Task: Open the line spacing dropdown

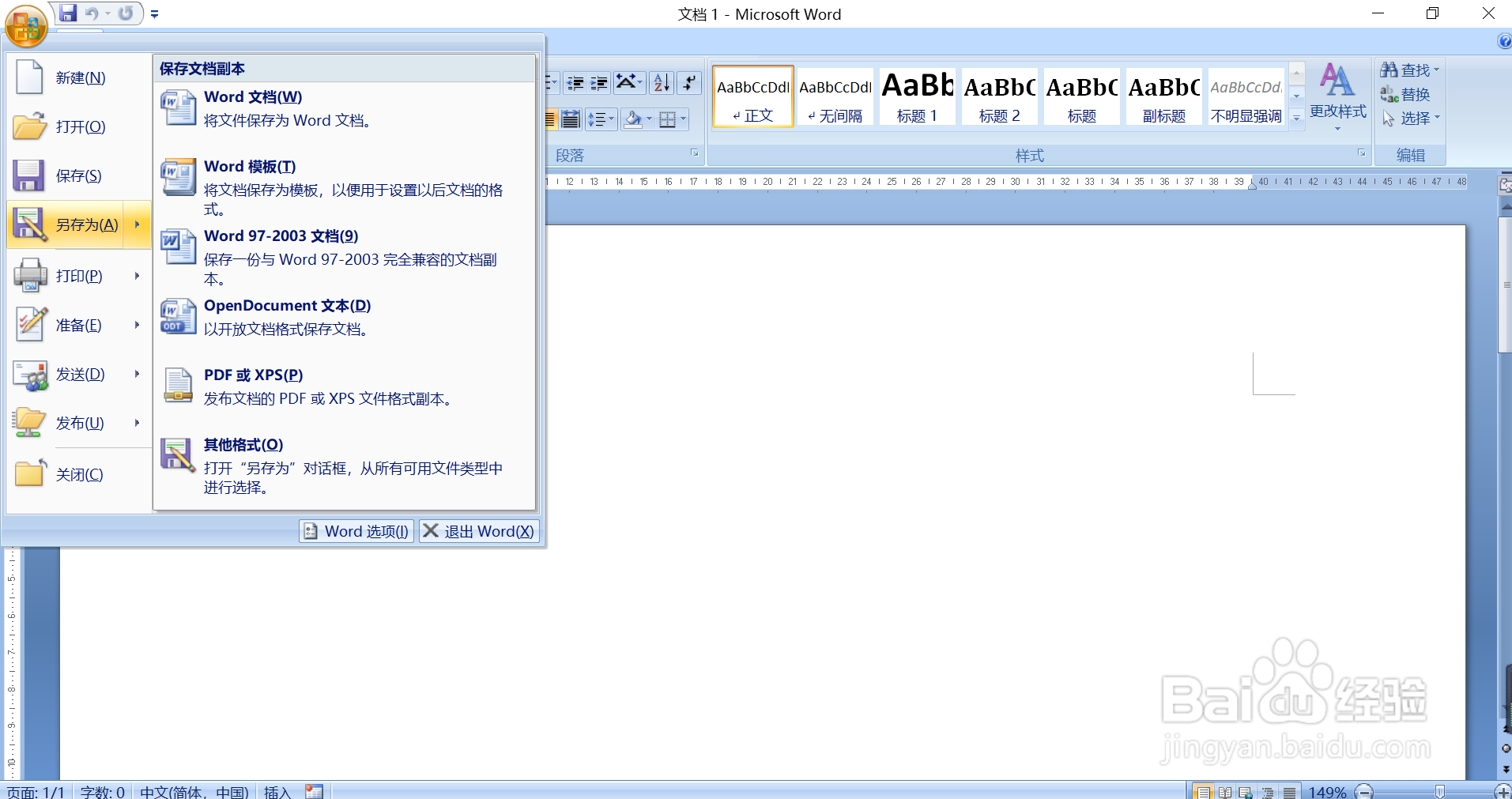Action: coord(601,119)
